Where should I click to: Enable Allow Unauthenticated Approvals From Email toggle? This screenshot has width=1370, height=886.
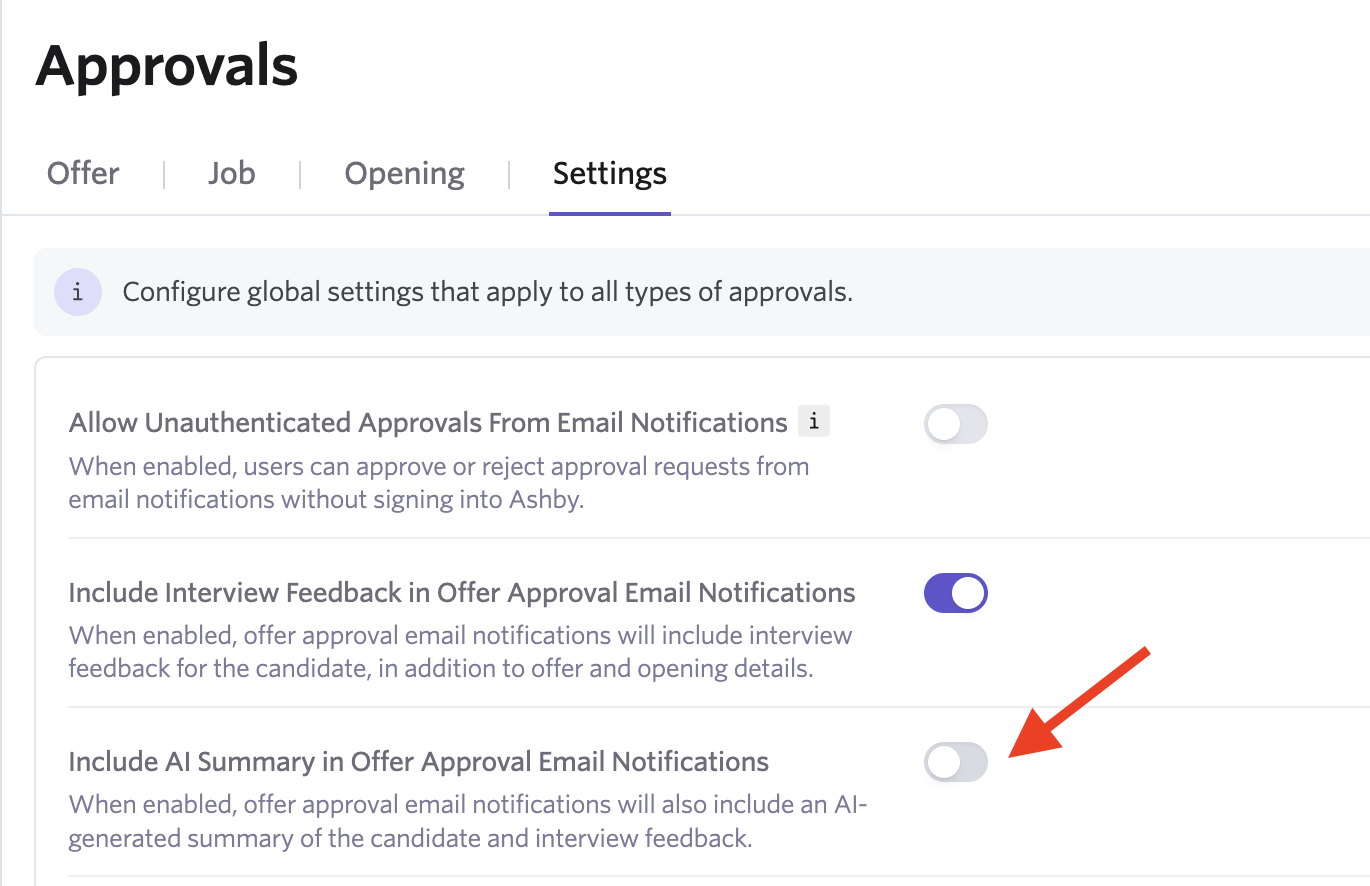tap(955, 424)
